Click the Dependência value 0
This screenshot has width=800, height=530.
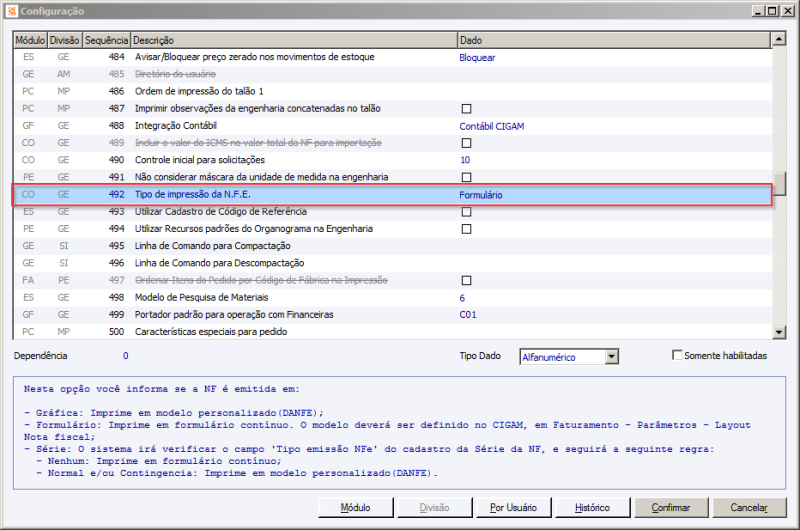point(126,356)
